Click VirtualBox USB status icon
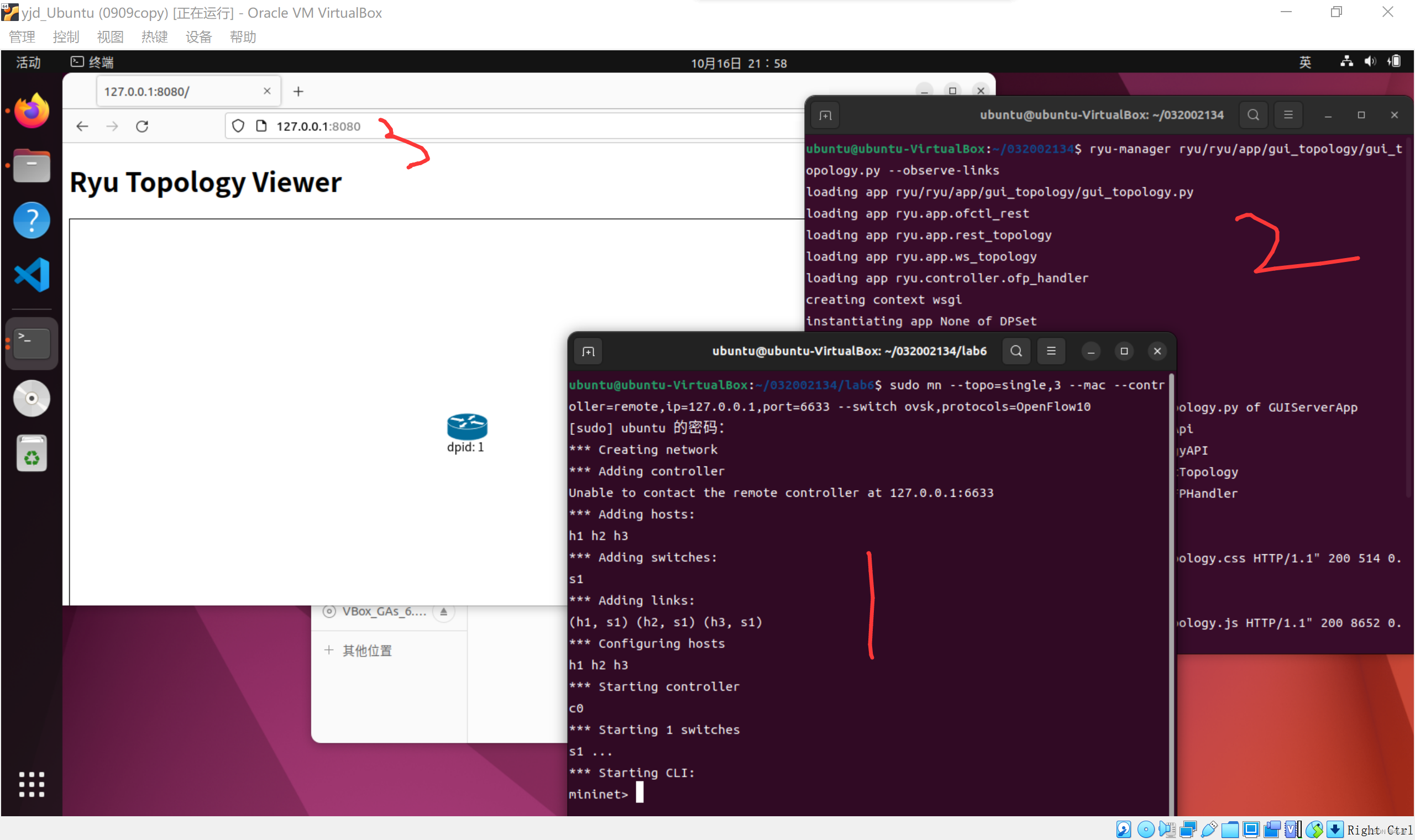 (x=1209, y=830)
